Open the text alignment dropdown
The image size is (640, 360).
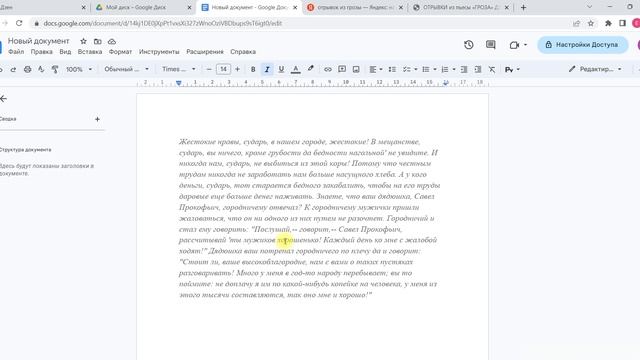coord(376,69)
